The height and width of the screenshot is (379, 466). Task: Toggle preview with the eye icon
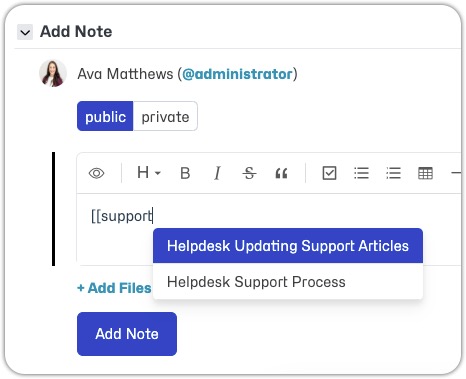[x=96, y=173]
